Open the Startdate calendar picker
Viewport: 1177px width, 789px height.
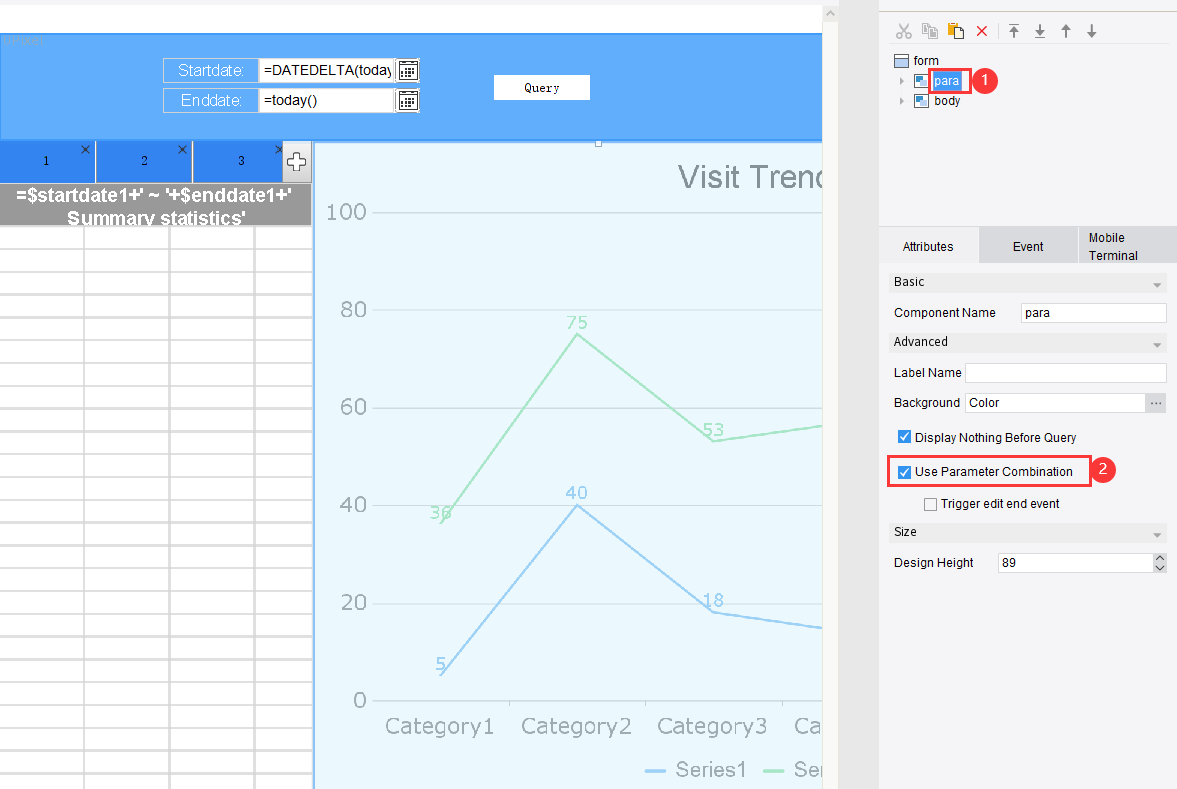pos(408,71)
